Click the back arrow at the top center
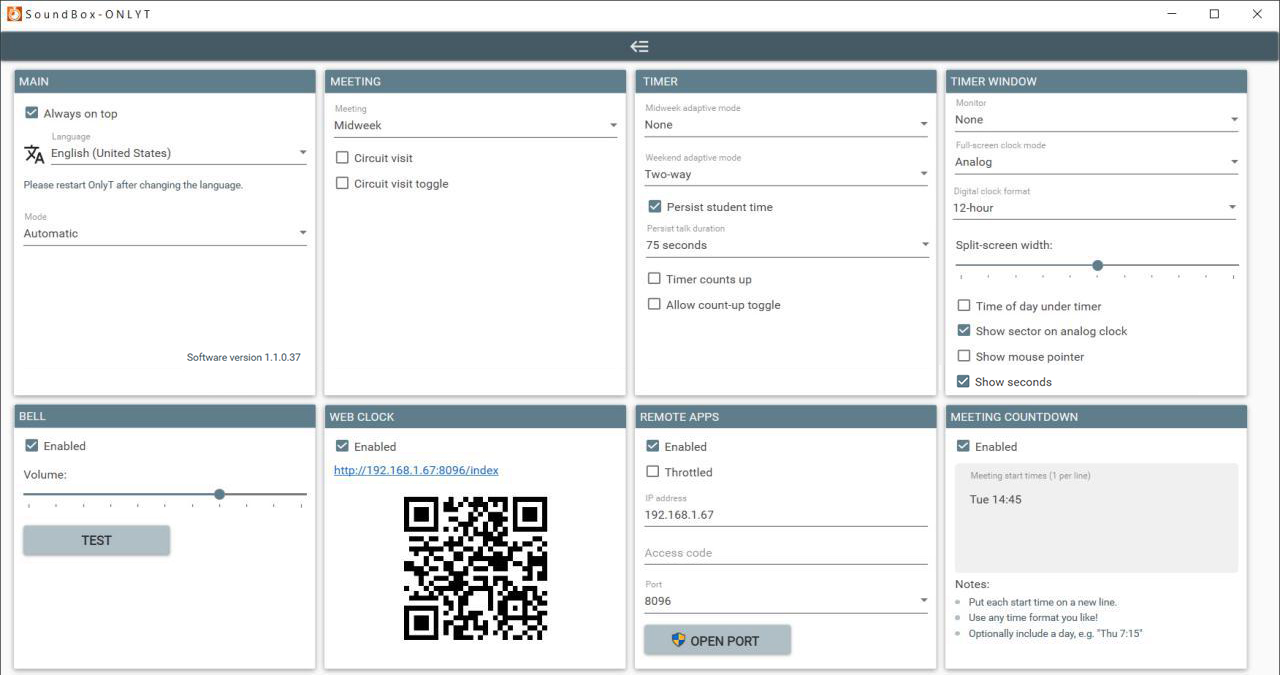The image size is (1280, 675). [x=639, y=45]
